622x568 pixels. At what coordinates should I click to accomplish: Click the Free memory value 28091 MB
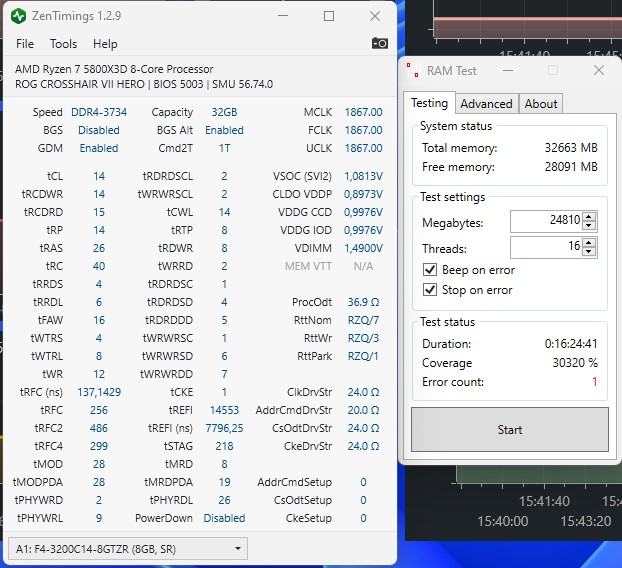(571, 167)
